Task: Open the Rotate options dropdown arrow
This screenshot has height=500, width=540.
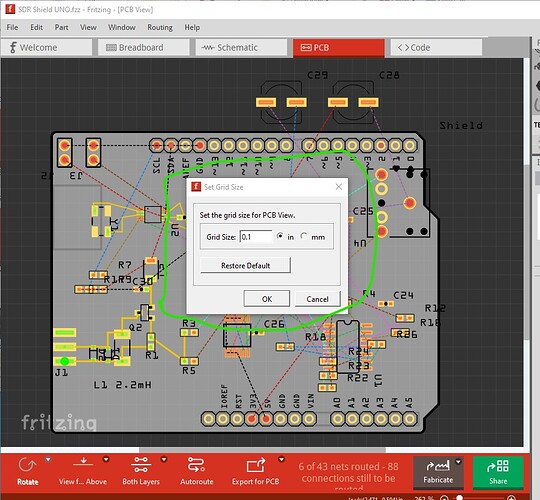Action: click(x=48, y=459)
